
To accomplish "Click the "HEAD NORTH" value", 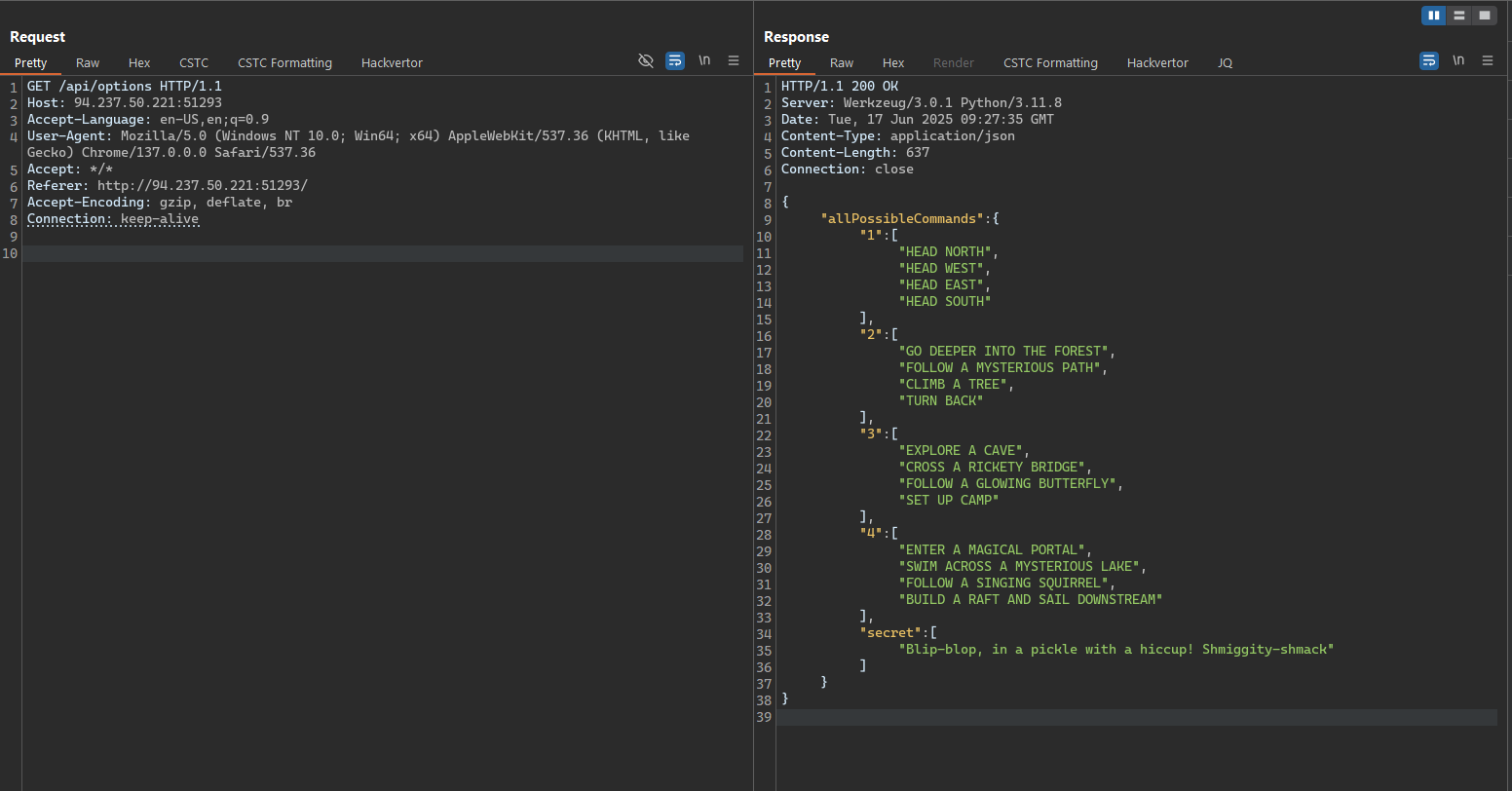I will 945,252.
